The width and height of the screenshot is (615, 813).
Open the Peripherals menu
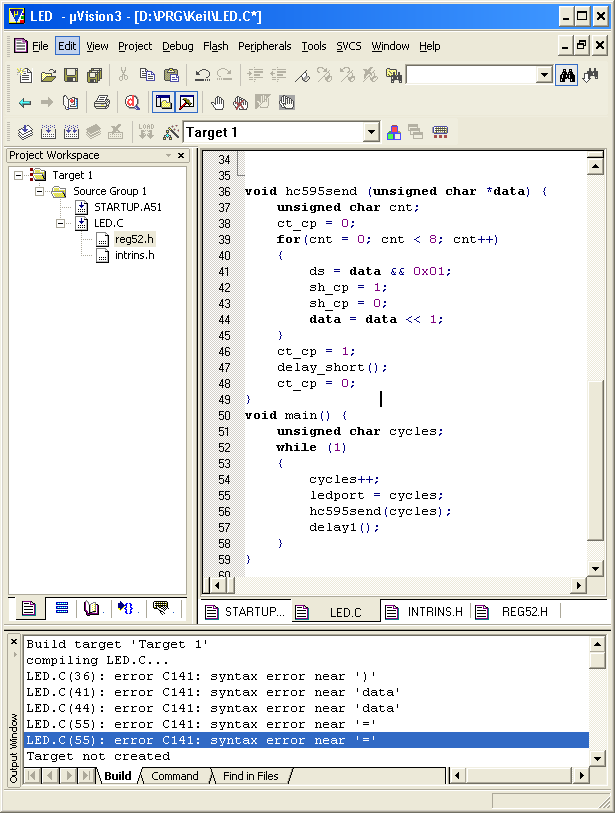tap(264, 46)
